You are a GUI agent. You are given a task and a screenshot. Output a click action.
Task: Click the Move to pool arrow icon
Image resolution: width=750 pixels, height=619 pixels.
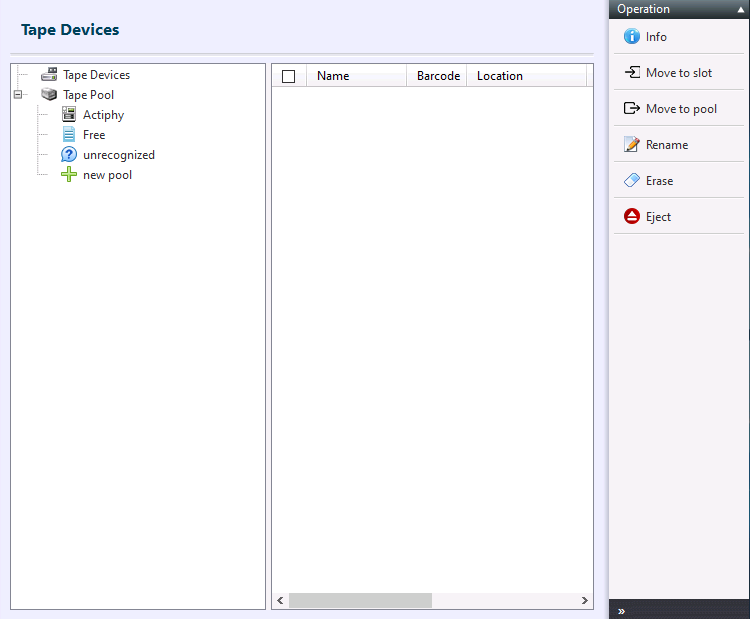(x=631, y=109)
